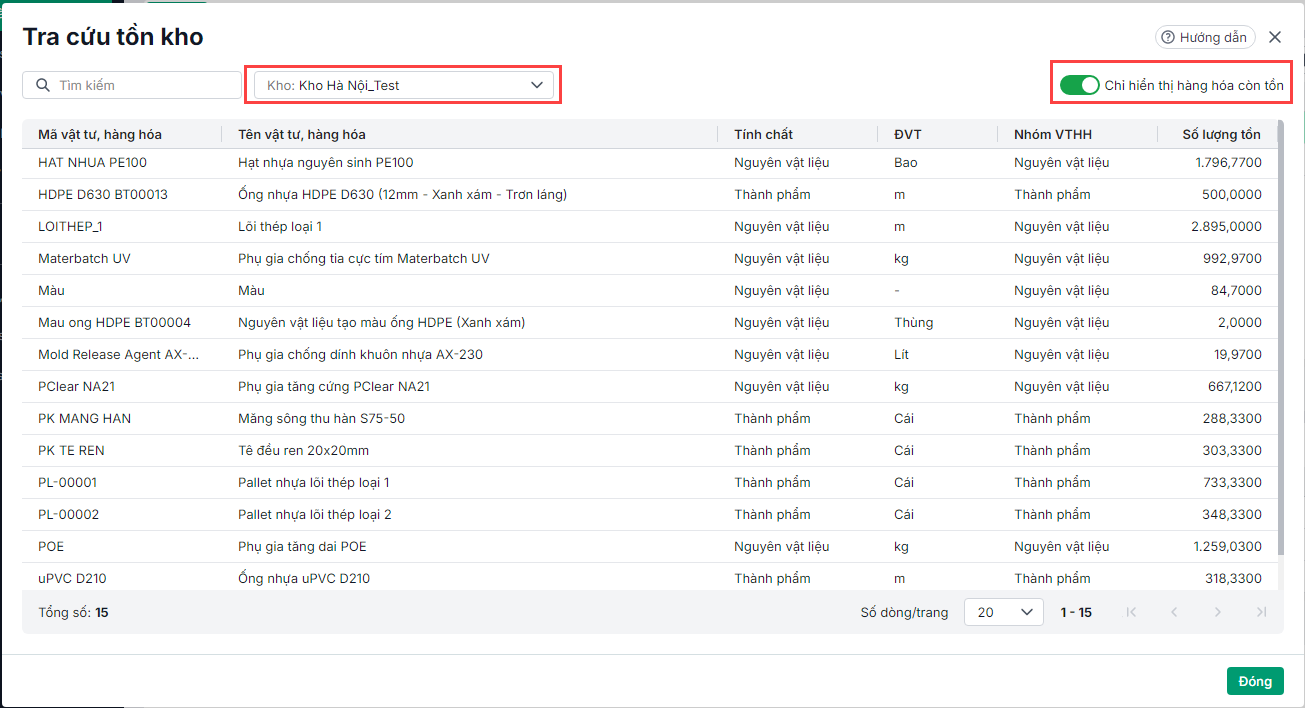
Task: Click the table vertical scrollbar
Action: point(1280,340)
